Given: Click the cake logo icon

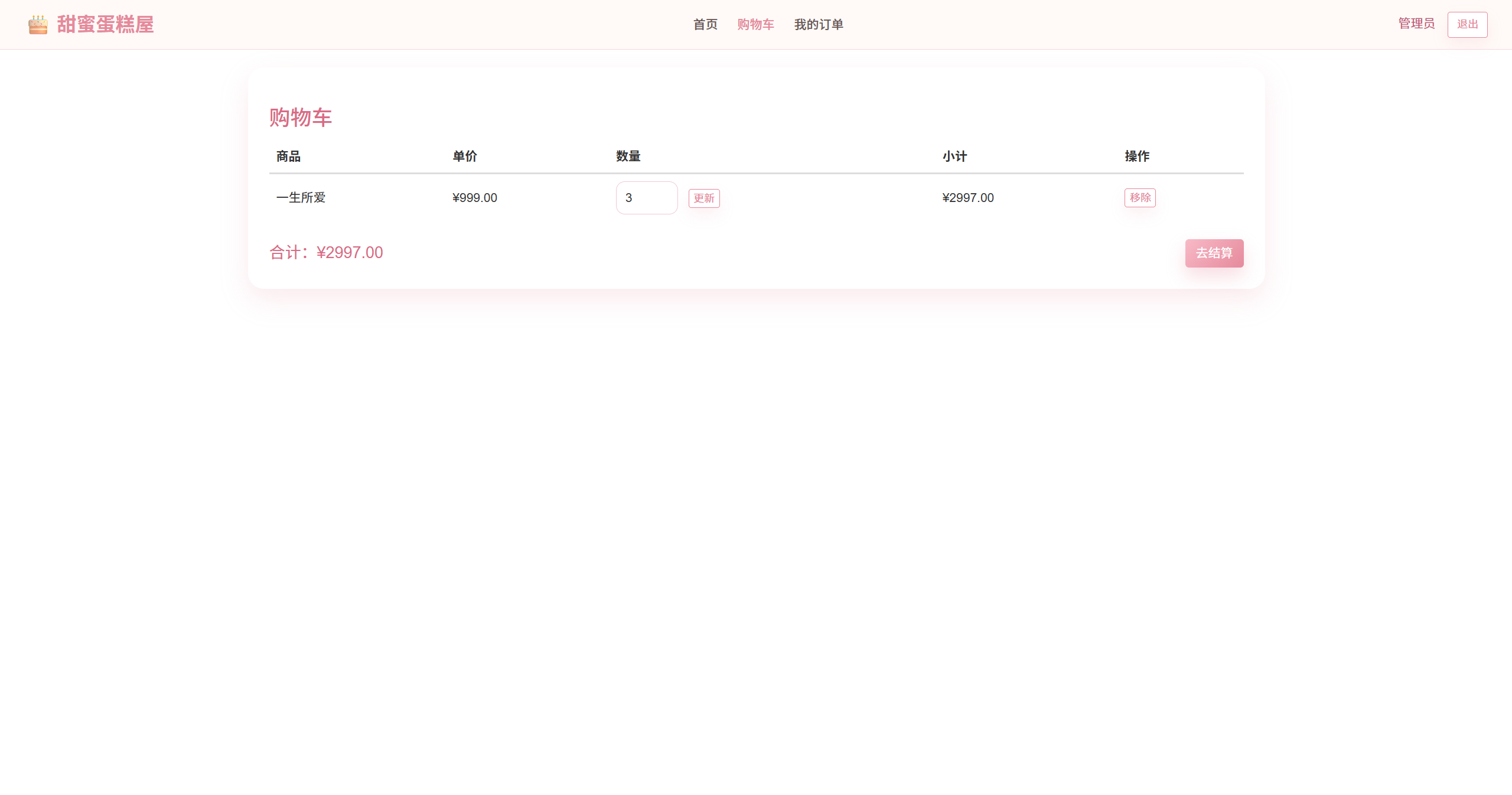Looking at the screenshot, I should (x=38, y=25).
